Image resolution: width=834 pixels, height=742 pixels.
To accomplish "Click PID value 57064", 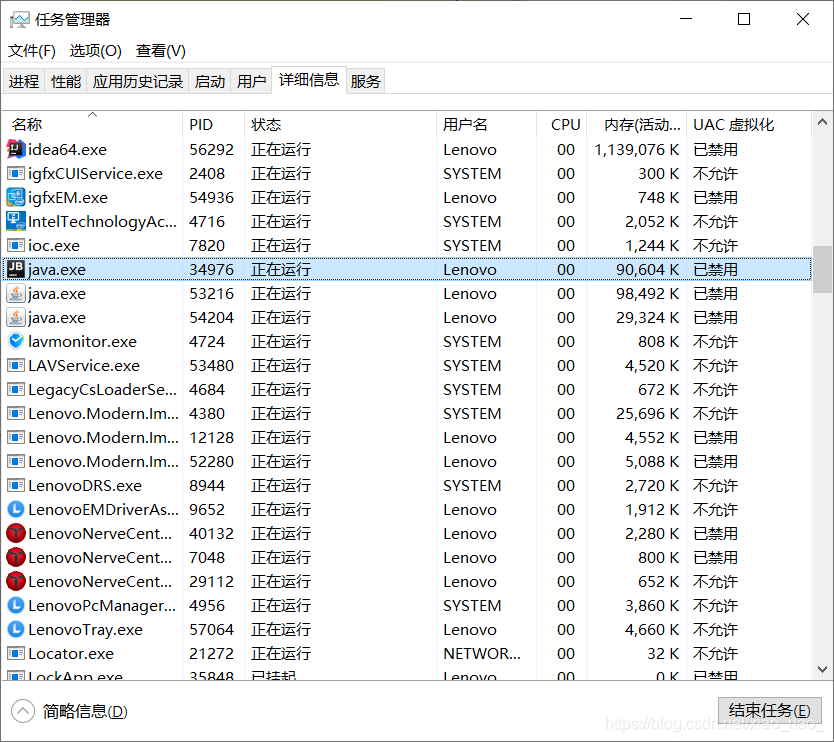I will coord(211,629).
